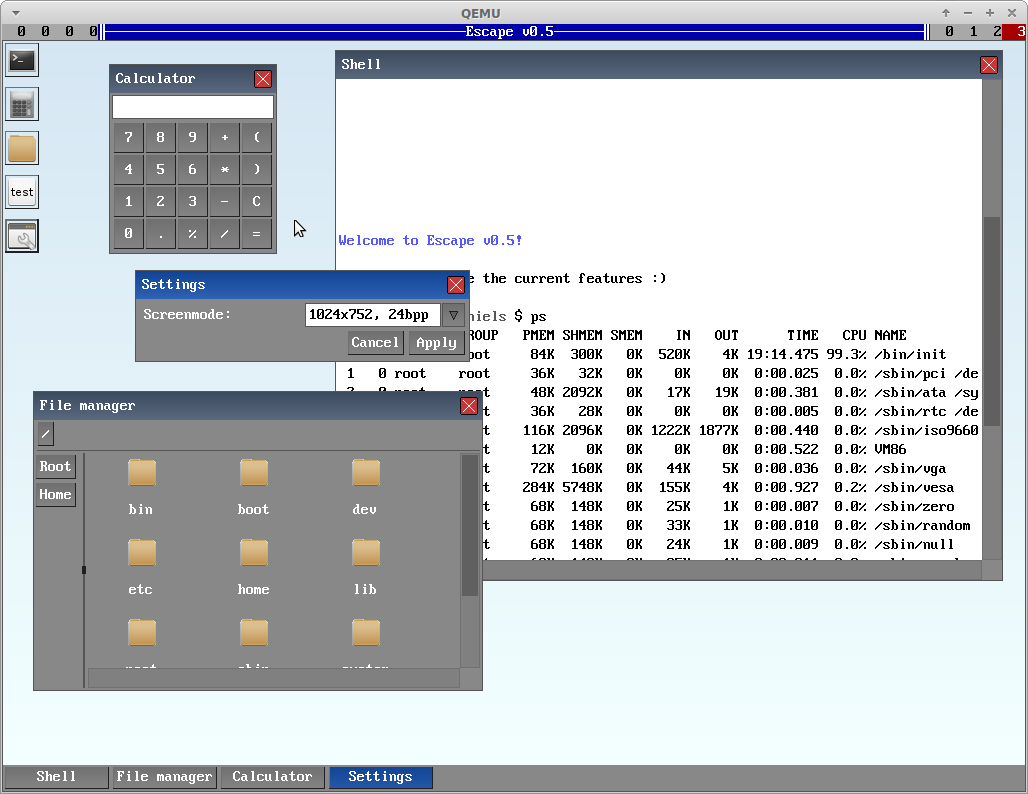Open the settings wrench desktop icon
The image size is (1028, 794).
(22, 236)
